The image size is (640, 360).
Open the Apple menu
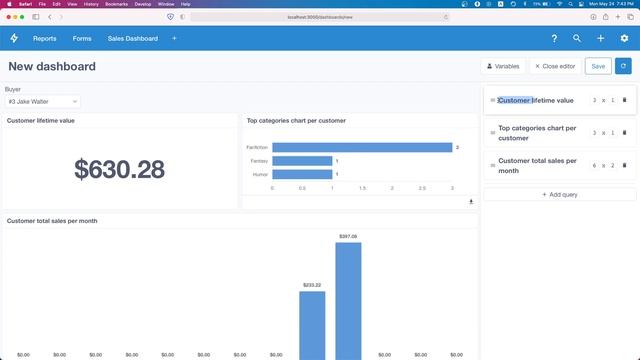tap(9, 4)
